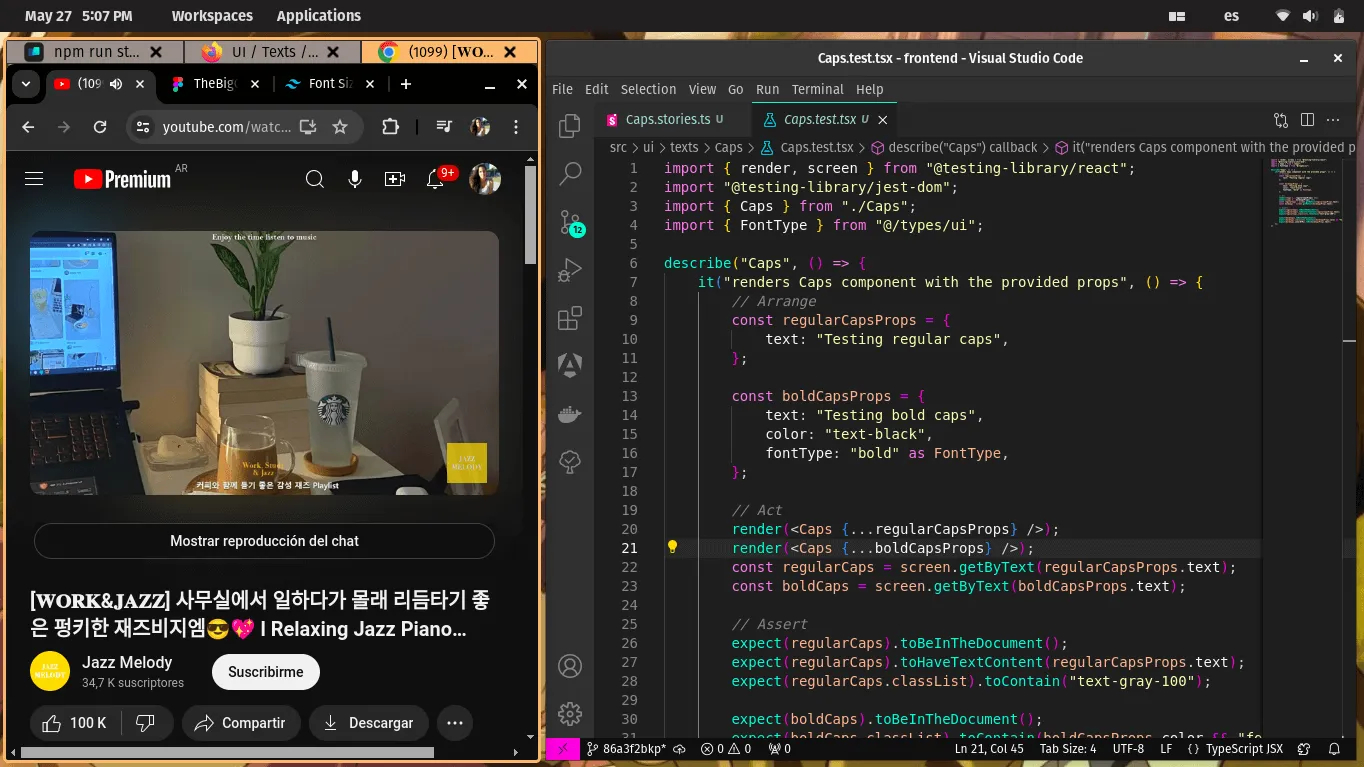Open the Applications menu in top panel
The image size is (1364, 767).
pos(319,16)
